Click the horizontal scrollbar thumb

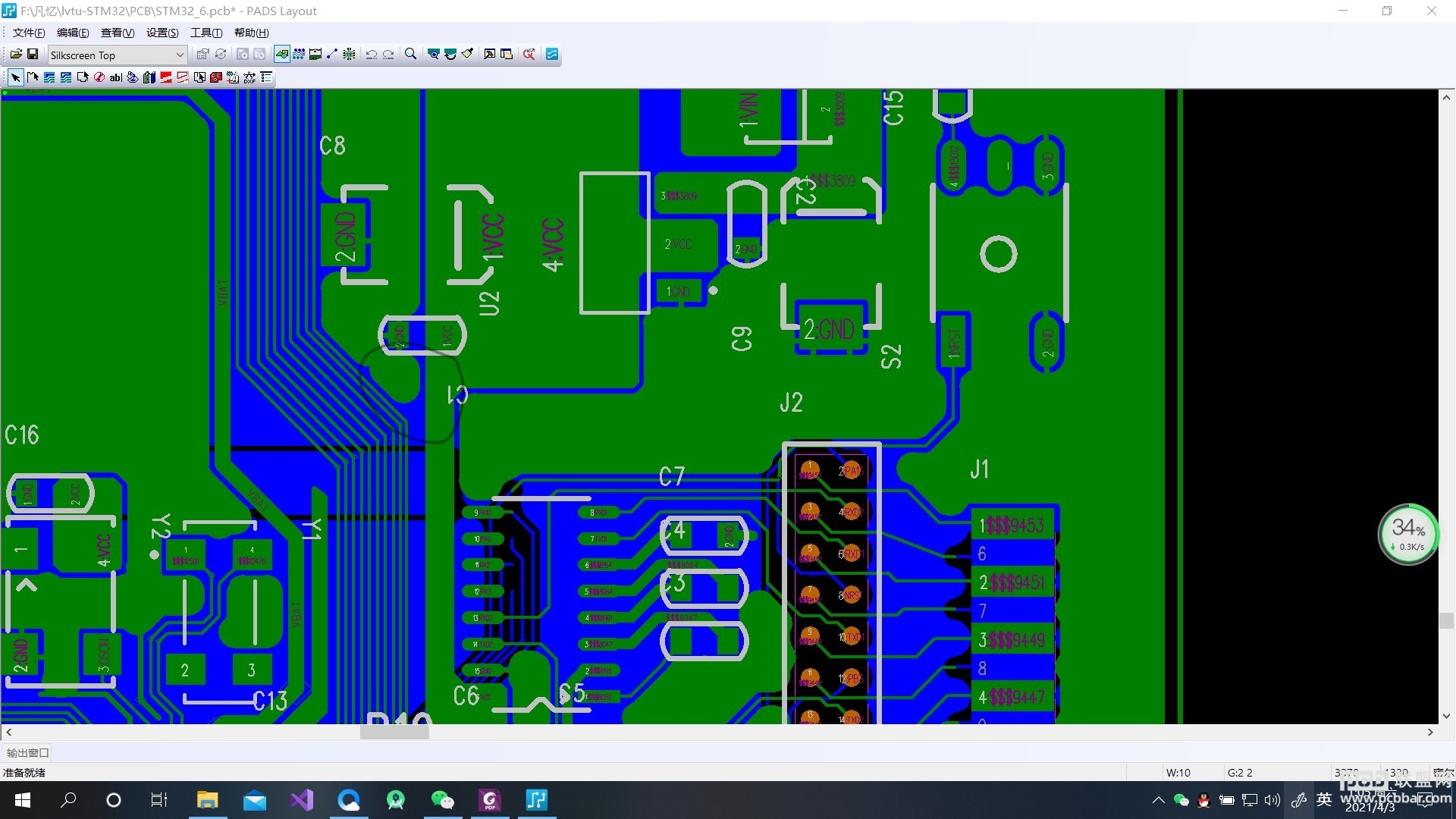(x=394, y=733)
